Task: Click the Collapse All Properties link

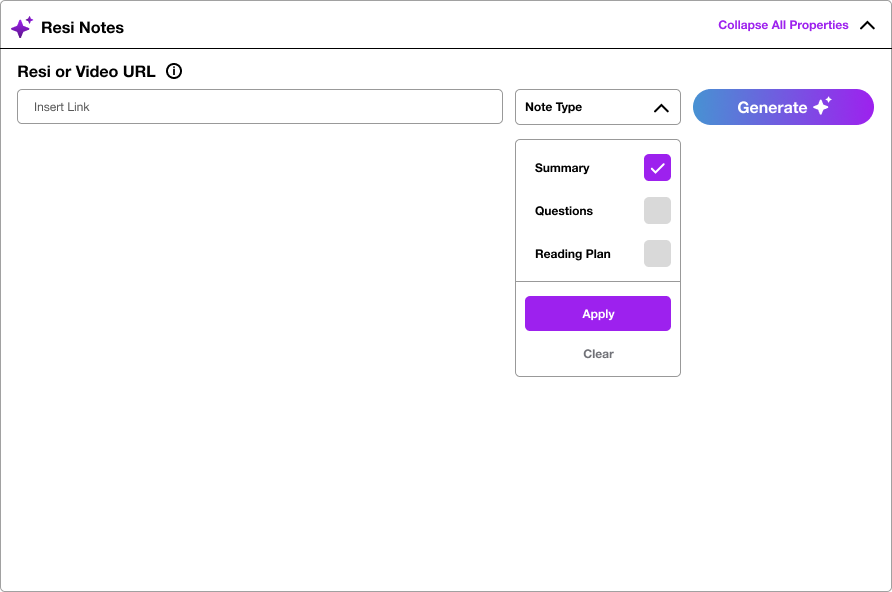Action: tap(783, 25)
